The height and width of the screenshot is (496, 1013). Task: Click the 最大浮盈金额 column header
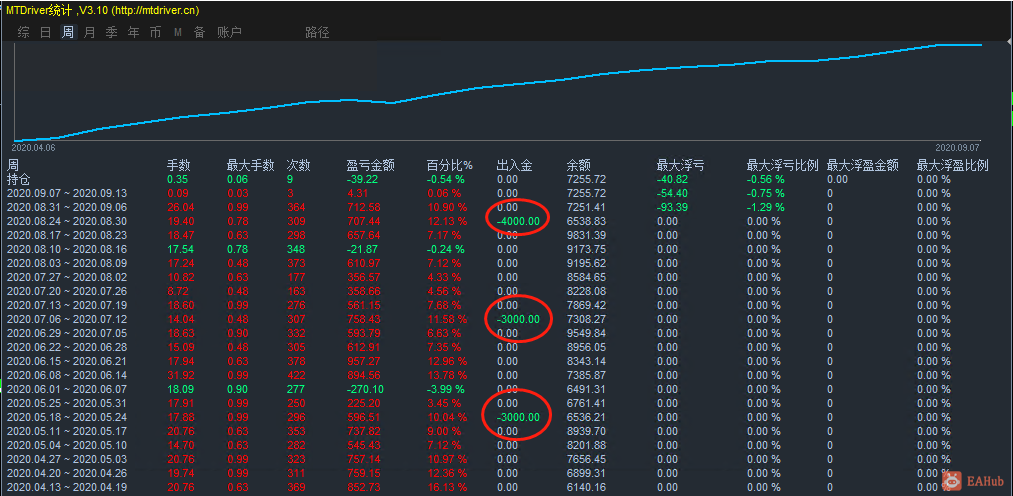862,165
